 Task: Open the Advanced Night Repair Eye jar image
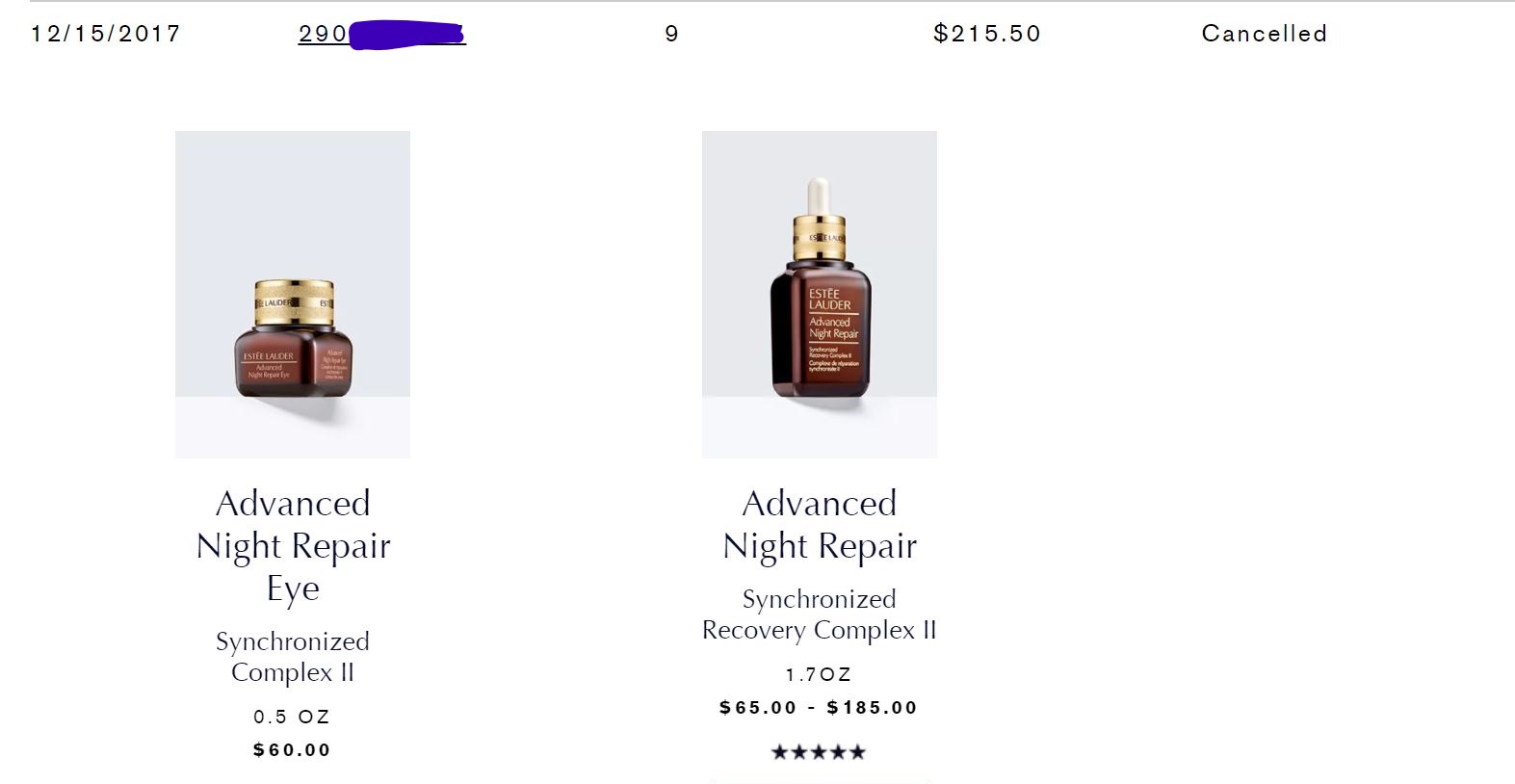[x=293, y=294]
